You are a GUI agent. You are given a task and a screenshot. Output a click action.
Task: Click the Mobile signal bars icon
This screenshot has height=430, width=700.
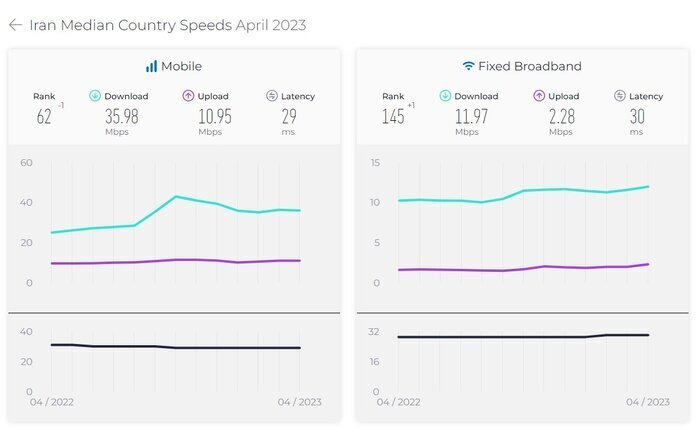pos(151,67)
